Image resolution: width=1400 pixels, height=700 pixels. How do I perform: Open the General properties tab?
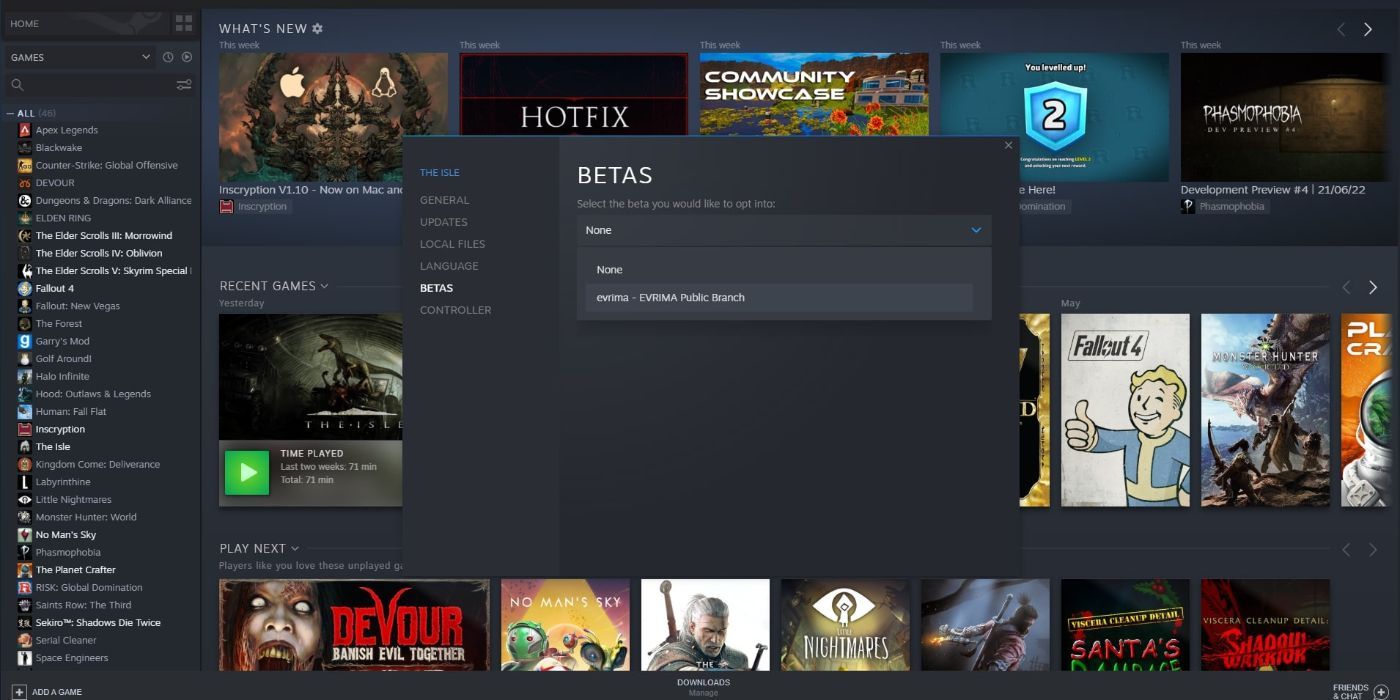tap(444, 200)
